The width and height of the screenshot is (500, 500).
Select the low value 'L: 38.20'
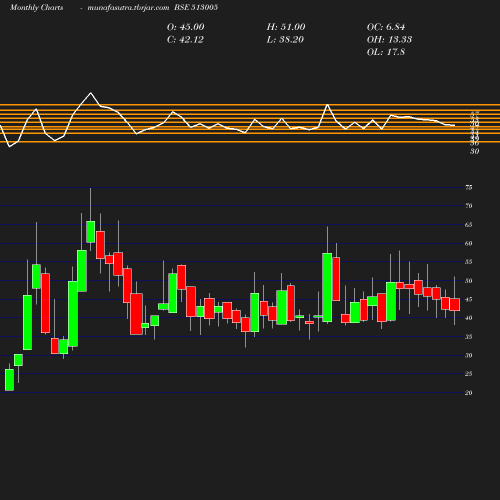click(285, 40)
